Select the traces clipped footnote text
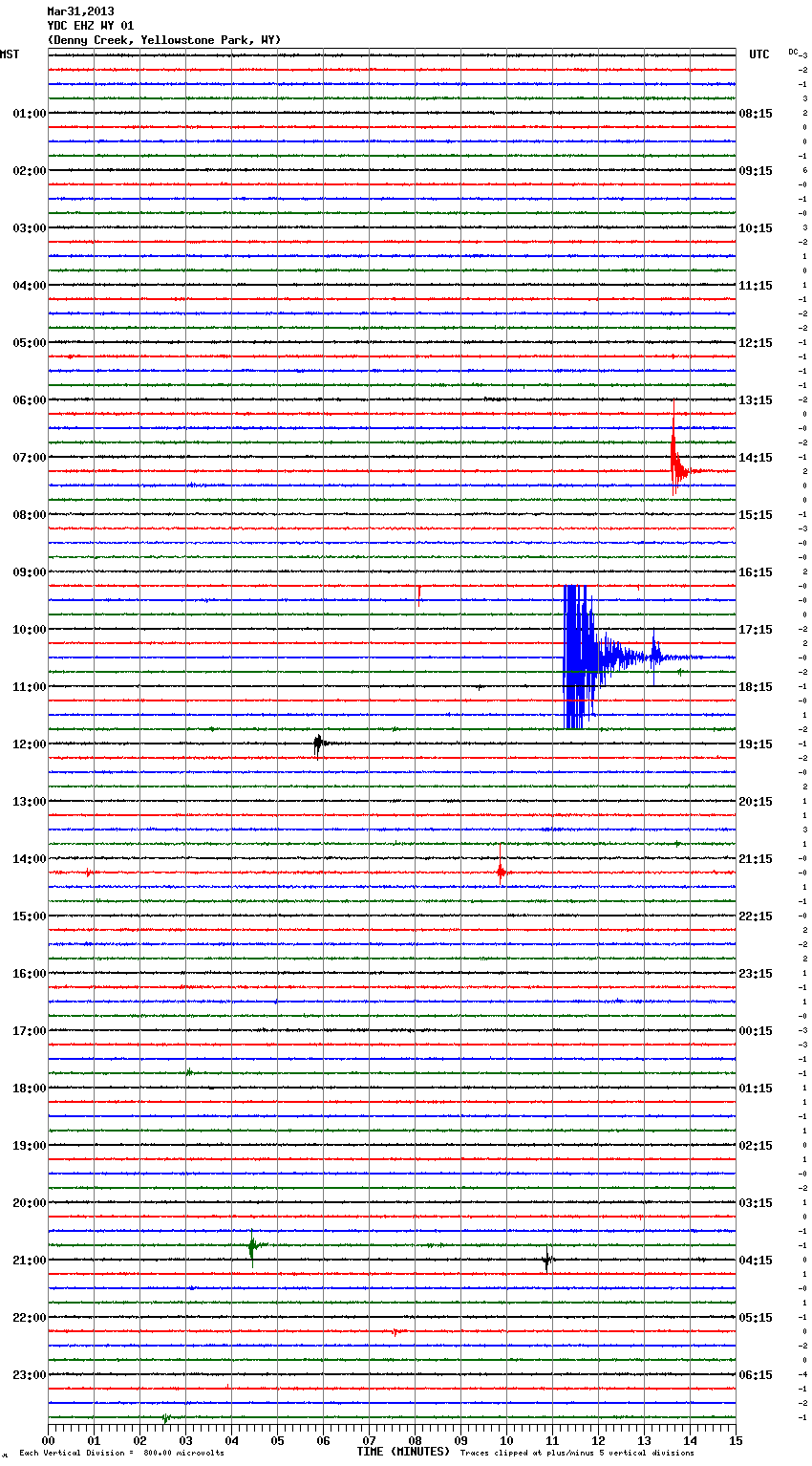This screenshot has width=812, height=1466. [577, 1453]
